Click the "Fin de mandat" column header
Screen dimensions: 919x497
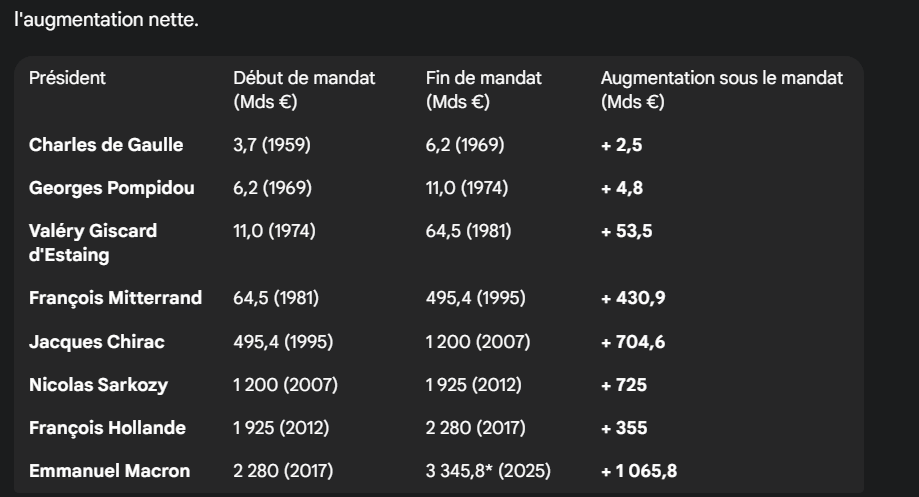click(483, 89)
